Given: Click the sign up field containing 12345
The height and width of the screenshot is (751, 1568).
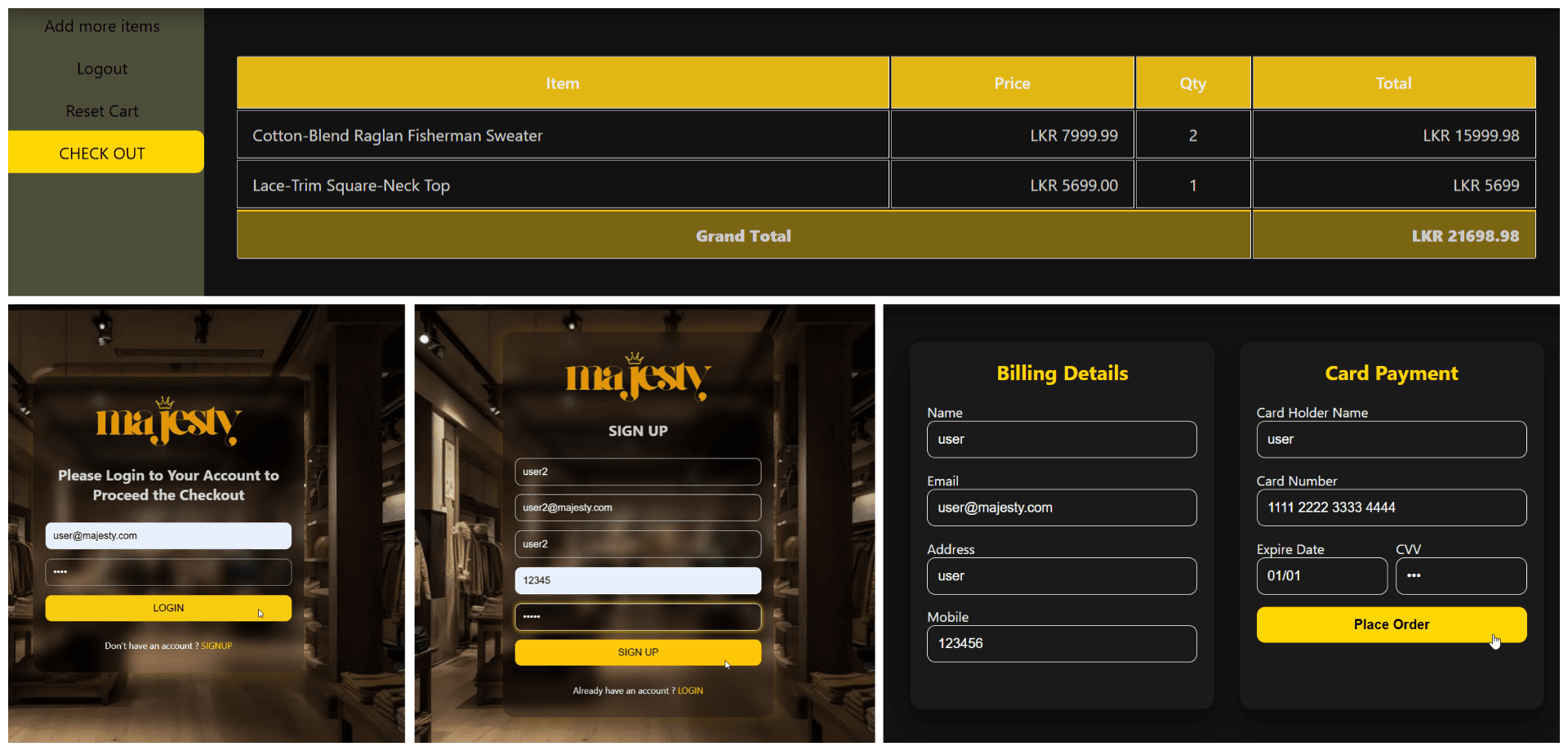Looking at the screenshot, I should [638, 580].
